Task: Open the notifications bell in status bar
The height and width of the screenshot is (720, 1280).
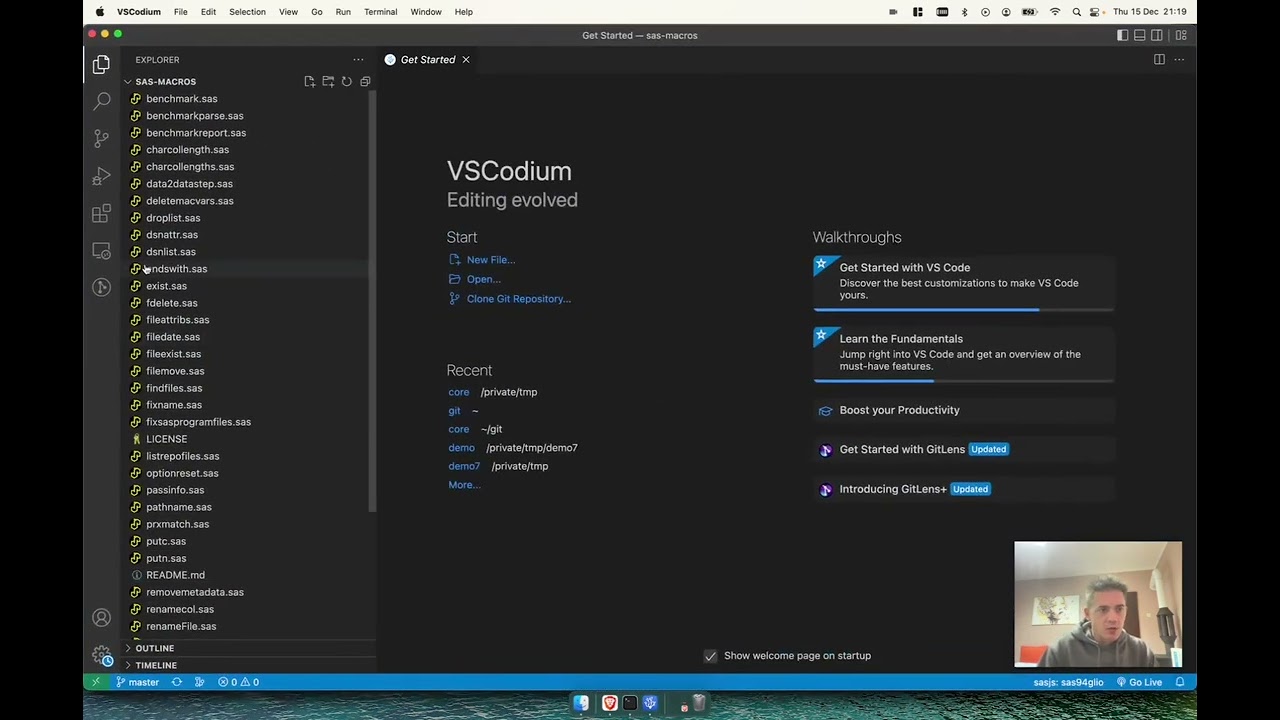Action: (x=1180, y=682)
